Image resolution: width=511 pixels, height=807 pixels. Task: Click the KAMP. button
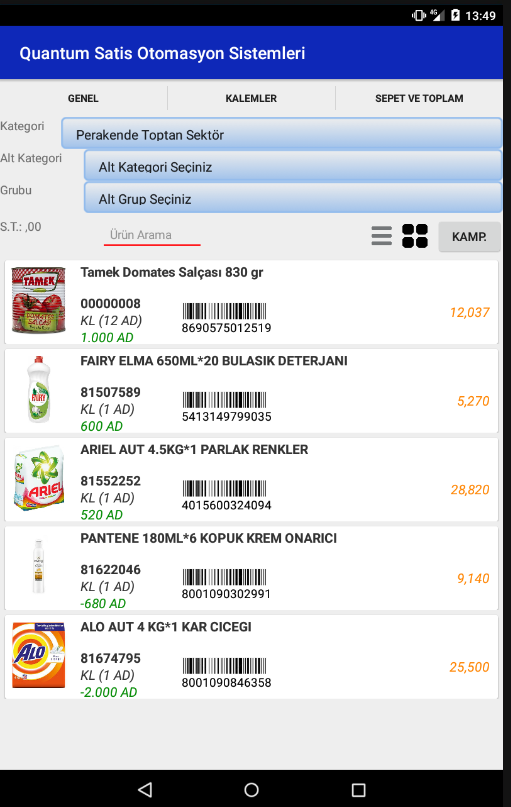(469, 237)
